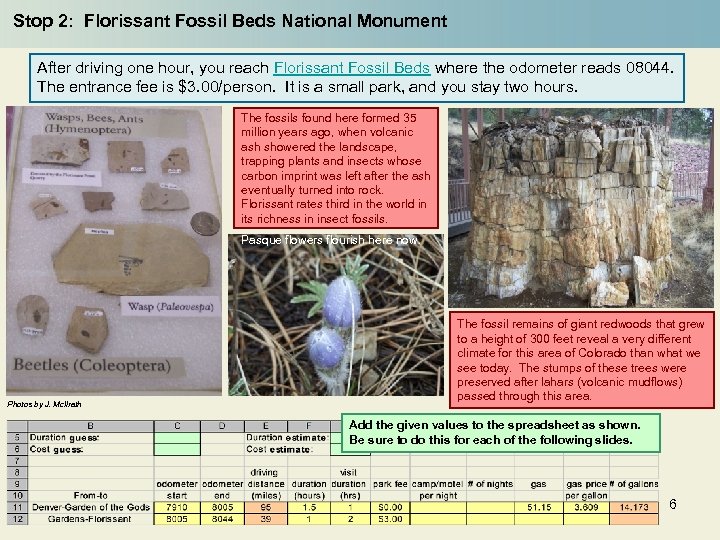Click the 'park fee' column heading

[390, 484]
